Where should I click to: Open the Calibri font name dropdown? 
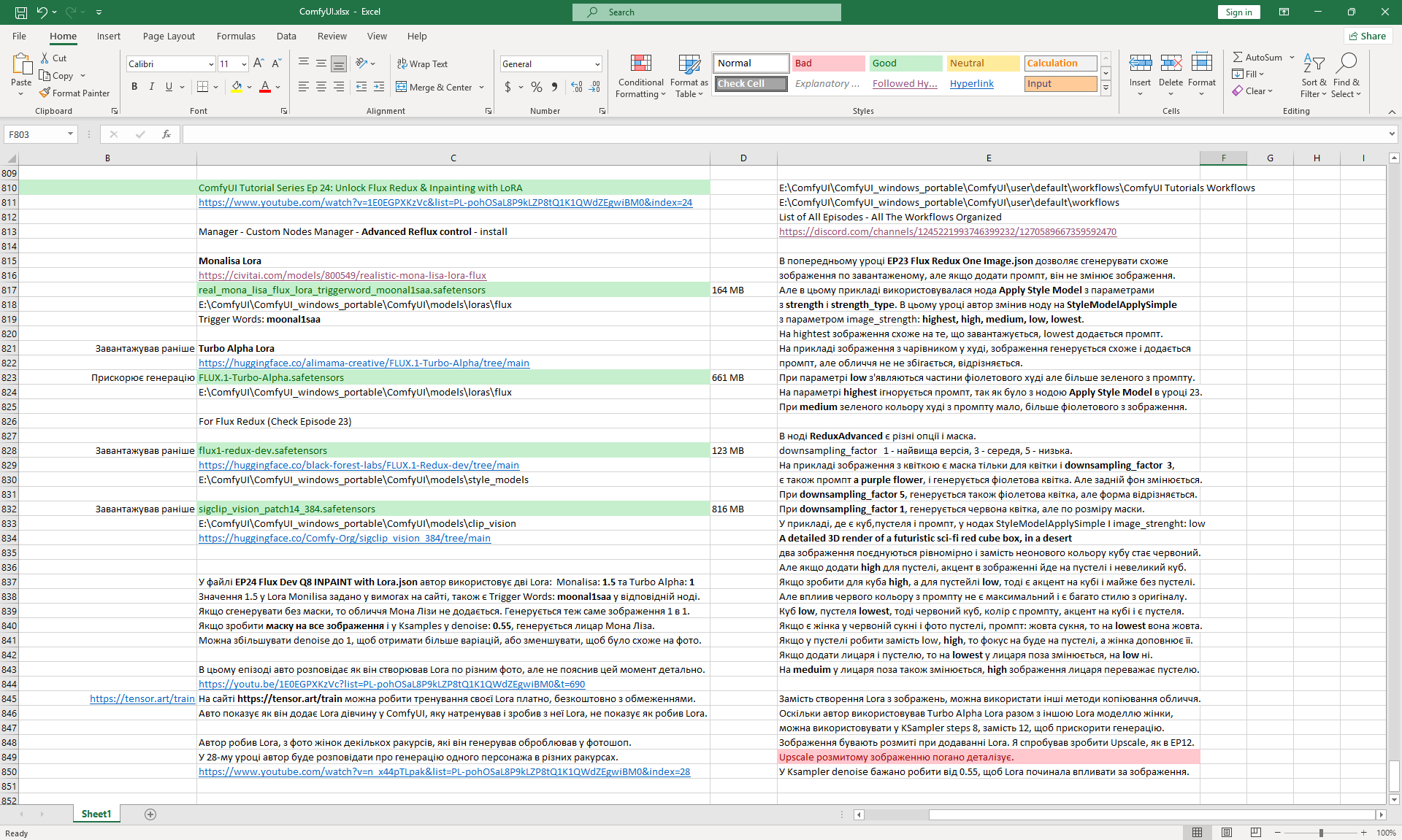tap(211, 64)
